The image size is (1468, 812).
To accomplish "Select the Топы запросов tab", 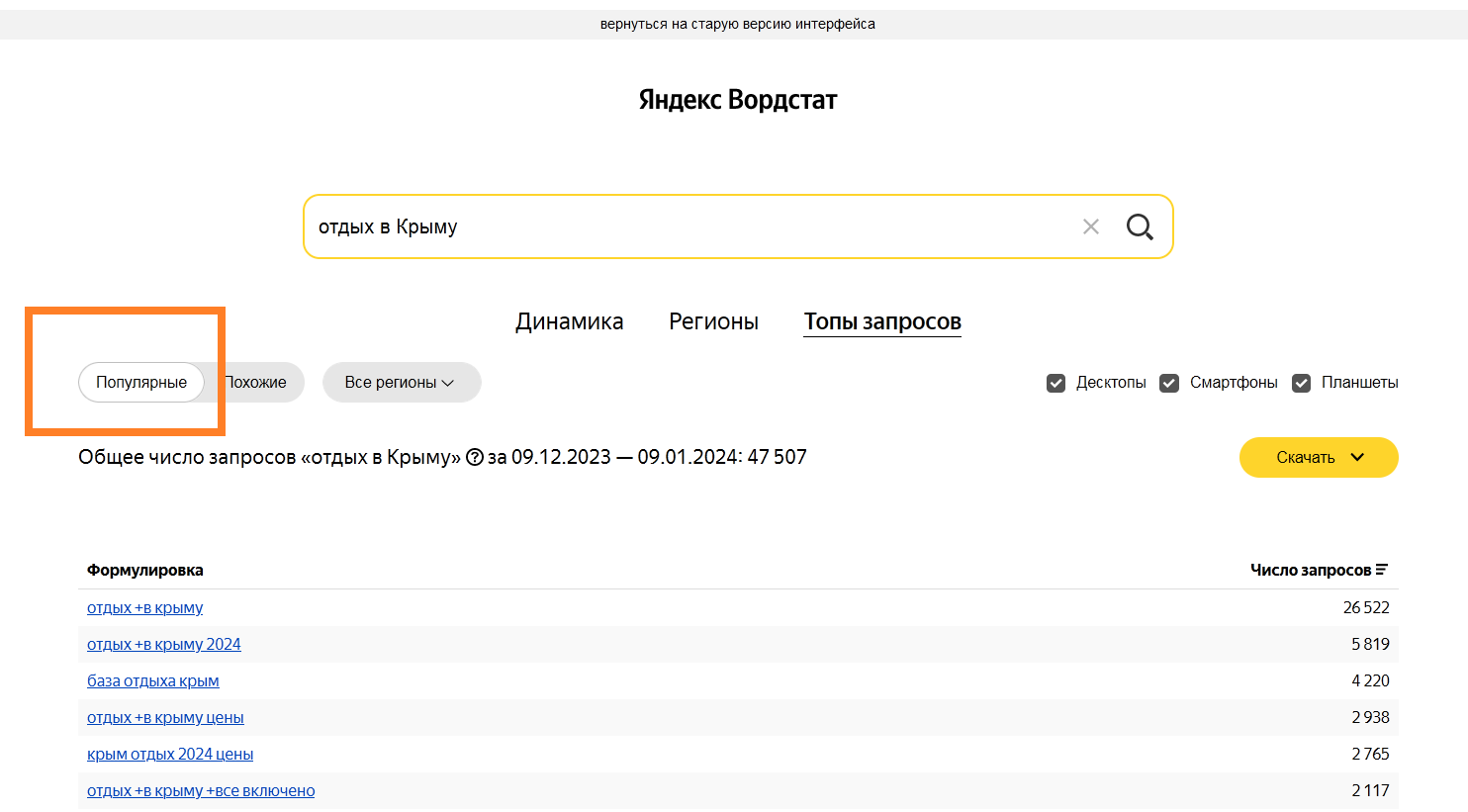I will pos(882,321).
